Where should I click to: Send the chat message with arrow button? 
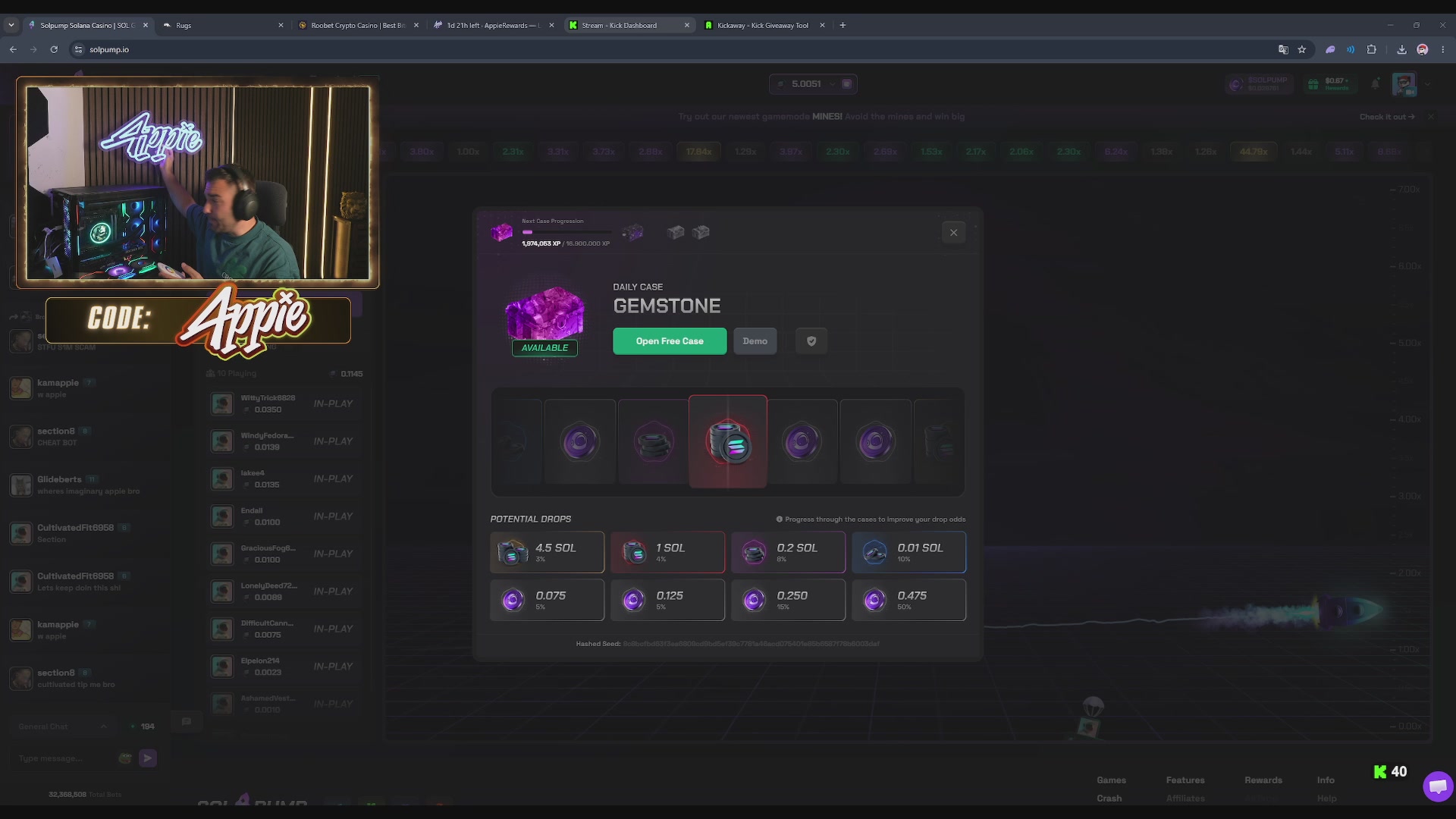[148, 758]
